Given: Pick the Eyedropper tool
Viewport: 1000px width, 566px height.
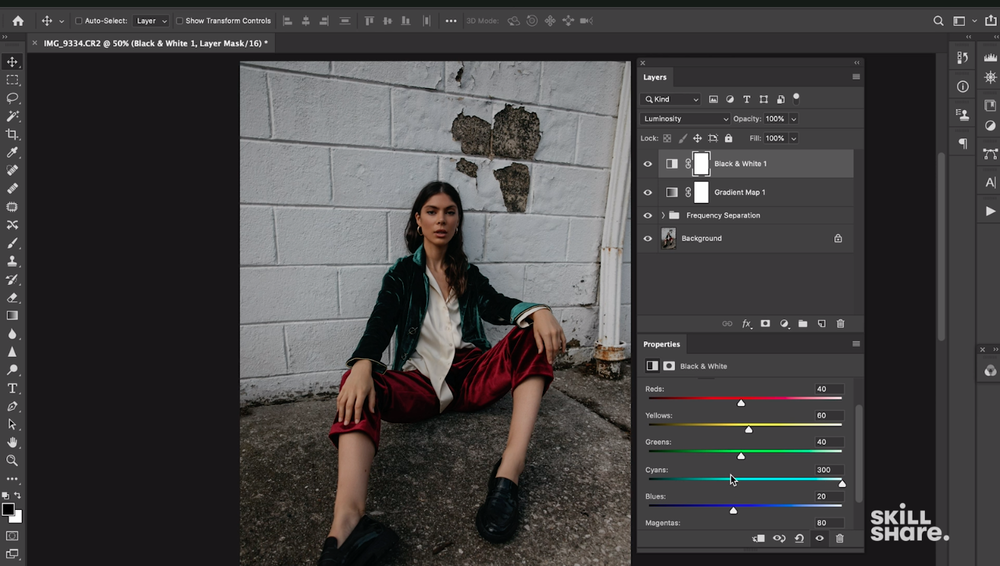Looking at the screenshot, I should coord(12,152).
